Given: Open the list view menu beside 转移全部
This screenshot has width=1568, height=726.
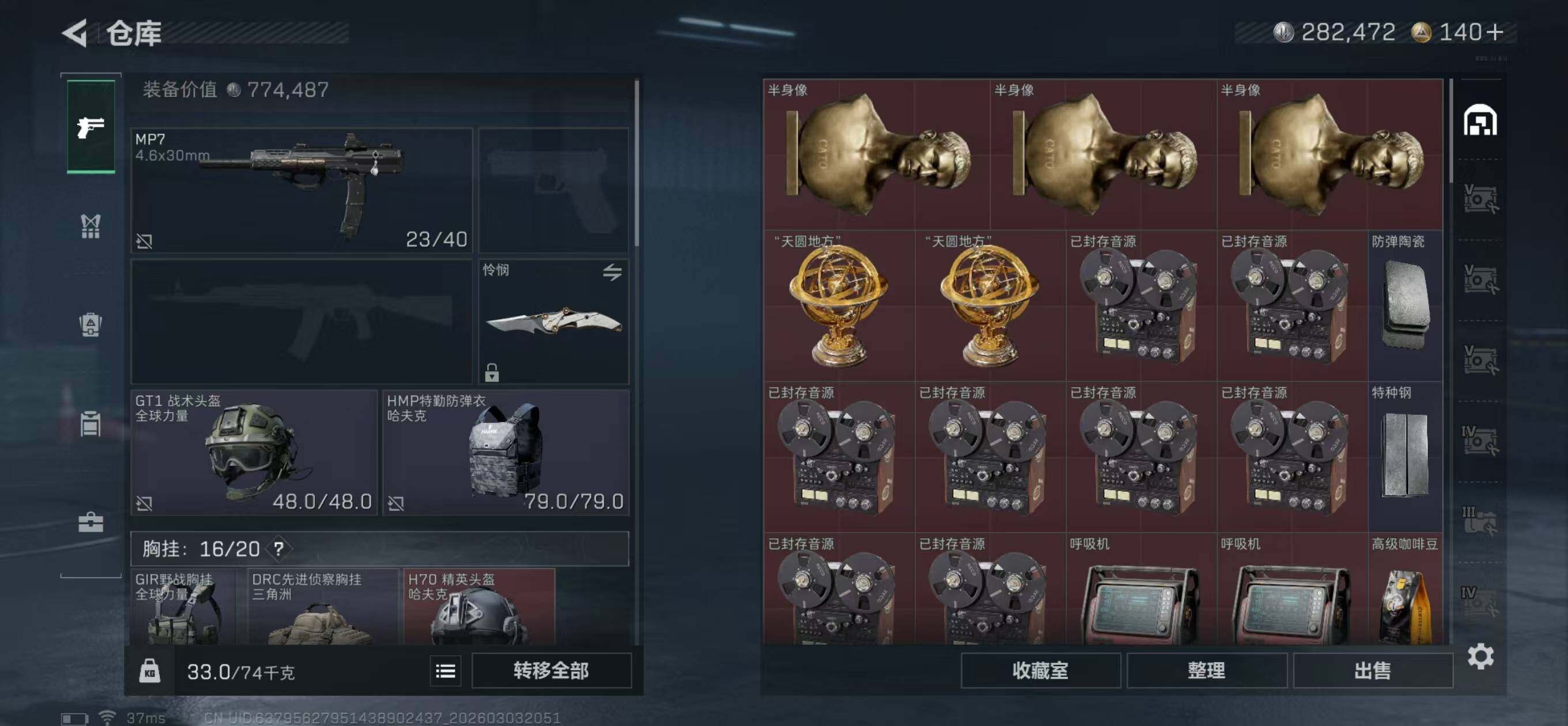Looking at the screenshot, I should [x=446, y=671].
